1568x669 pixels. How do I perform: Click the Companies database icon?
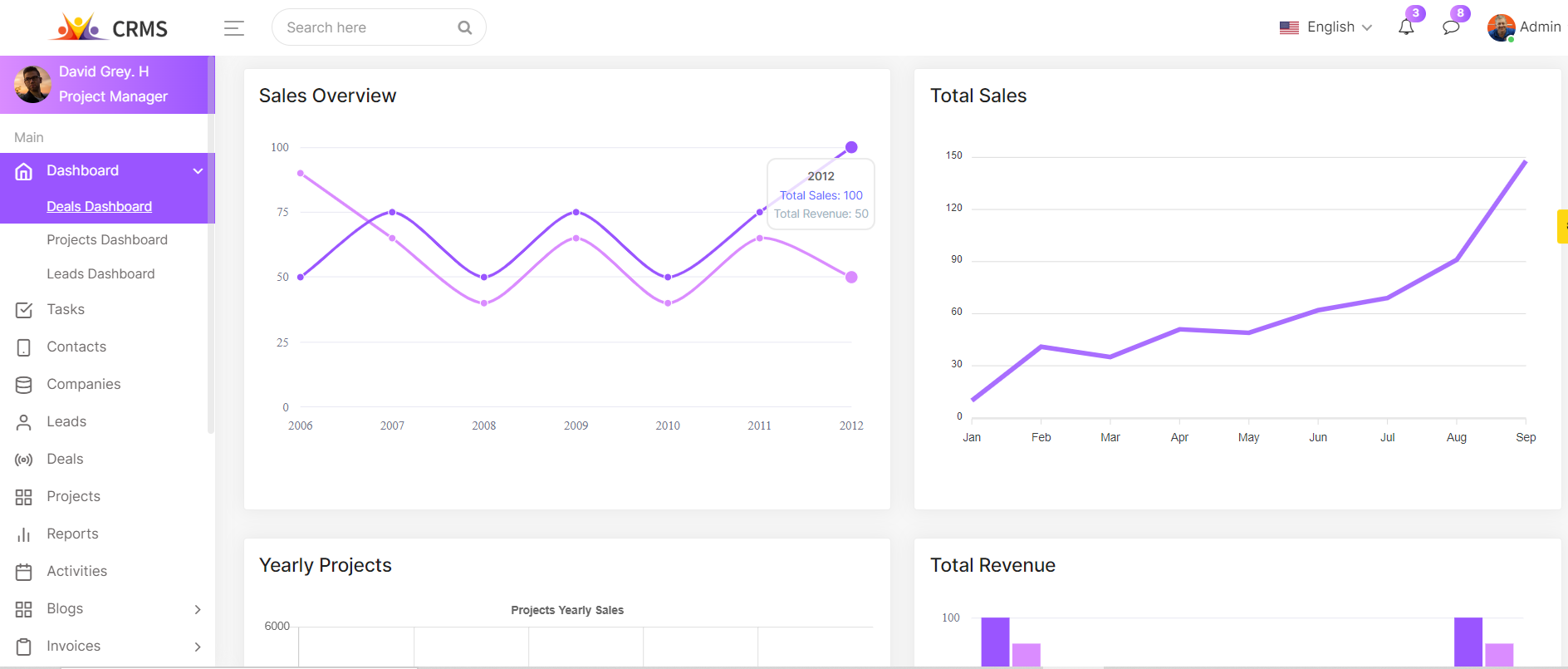[x=24, y=385]
